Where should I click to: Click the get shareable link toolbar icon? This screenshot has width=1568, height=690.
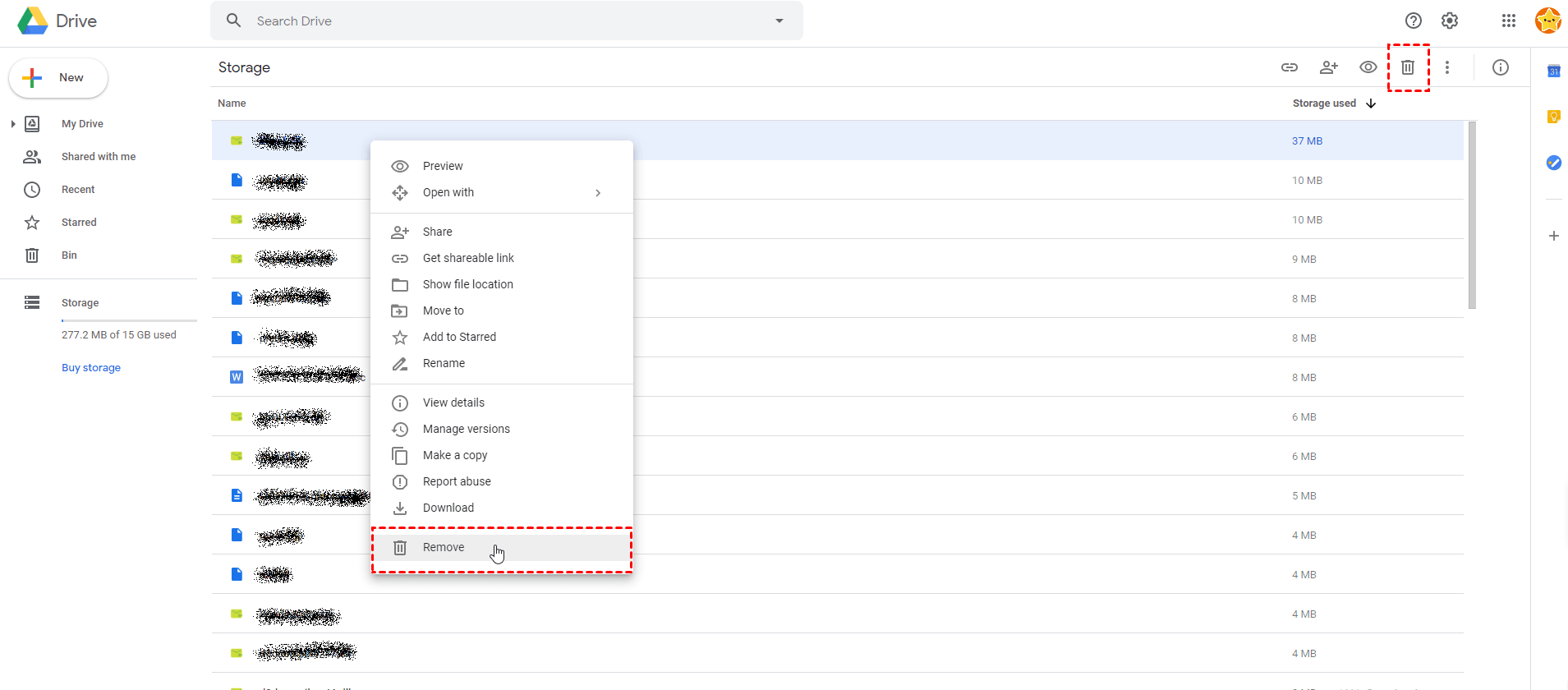pyautogui.click(x=1290, y=67)
